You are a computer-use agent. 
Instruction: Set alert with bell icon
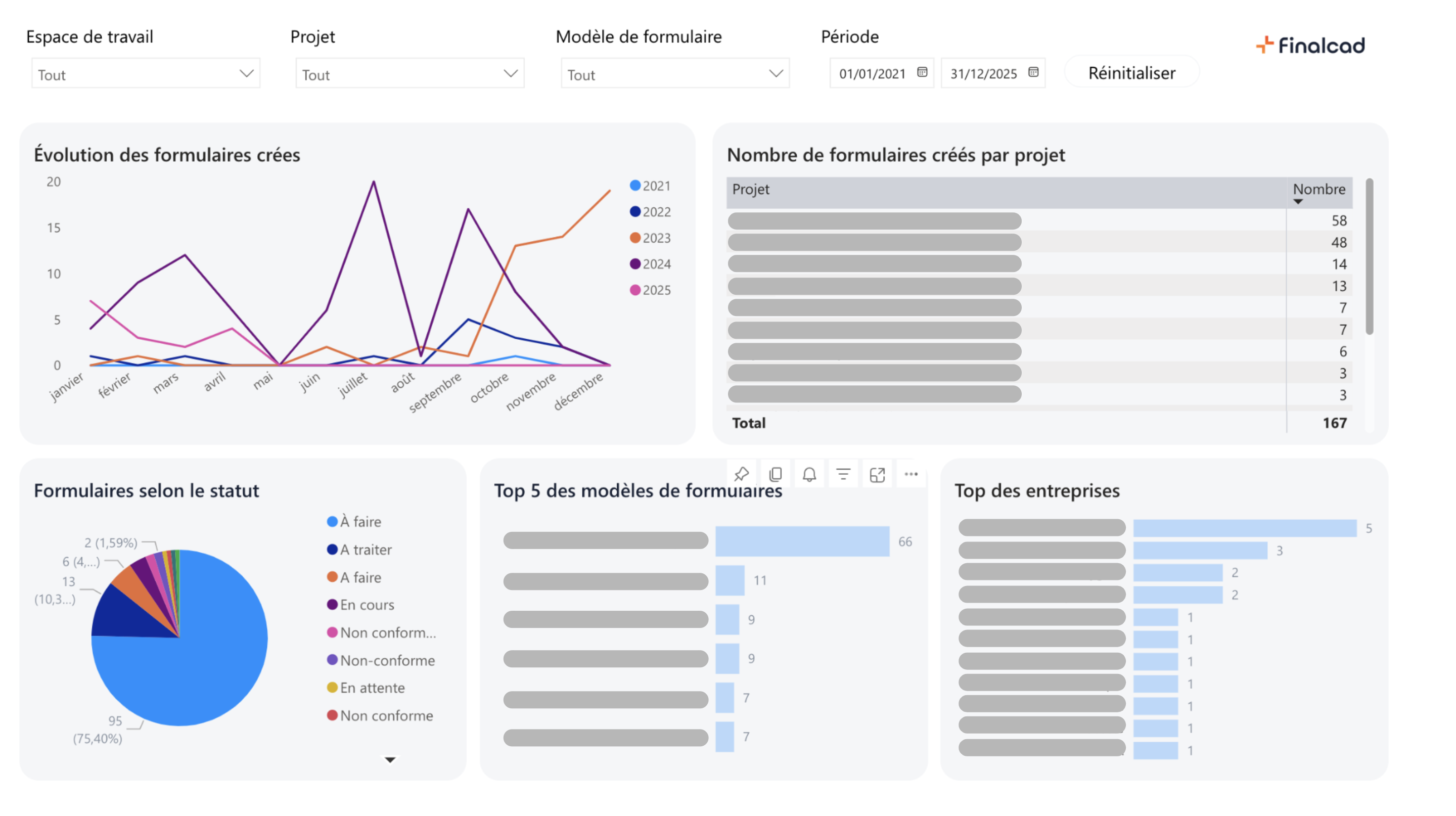point(809,474)
